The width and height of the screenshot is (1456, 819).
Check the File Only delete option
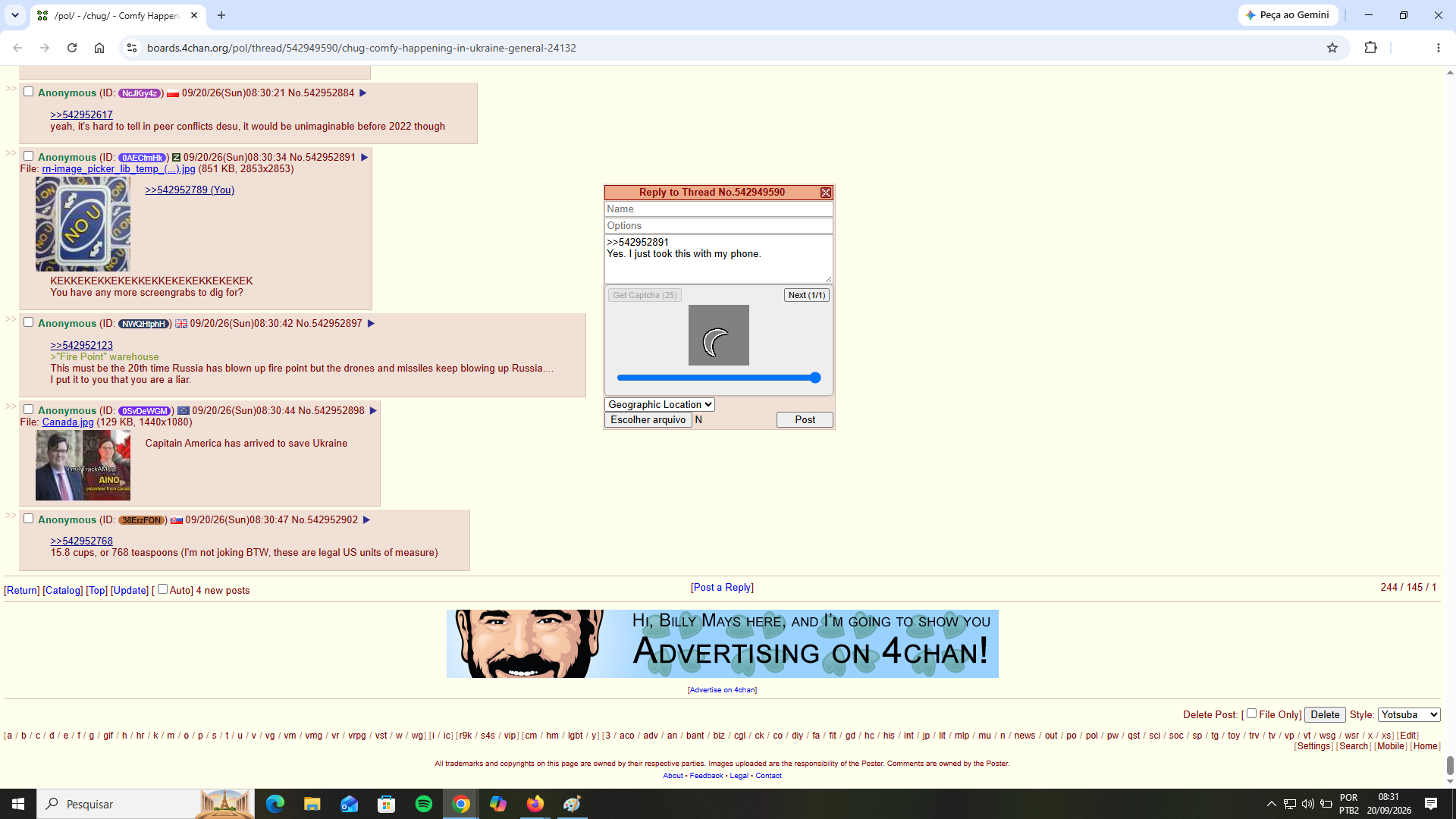(x=1251, y=714)
